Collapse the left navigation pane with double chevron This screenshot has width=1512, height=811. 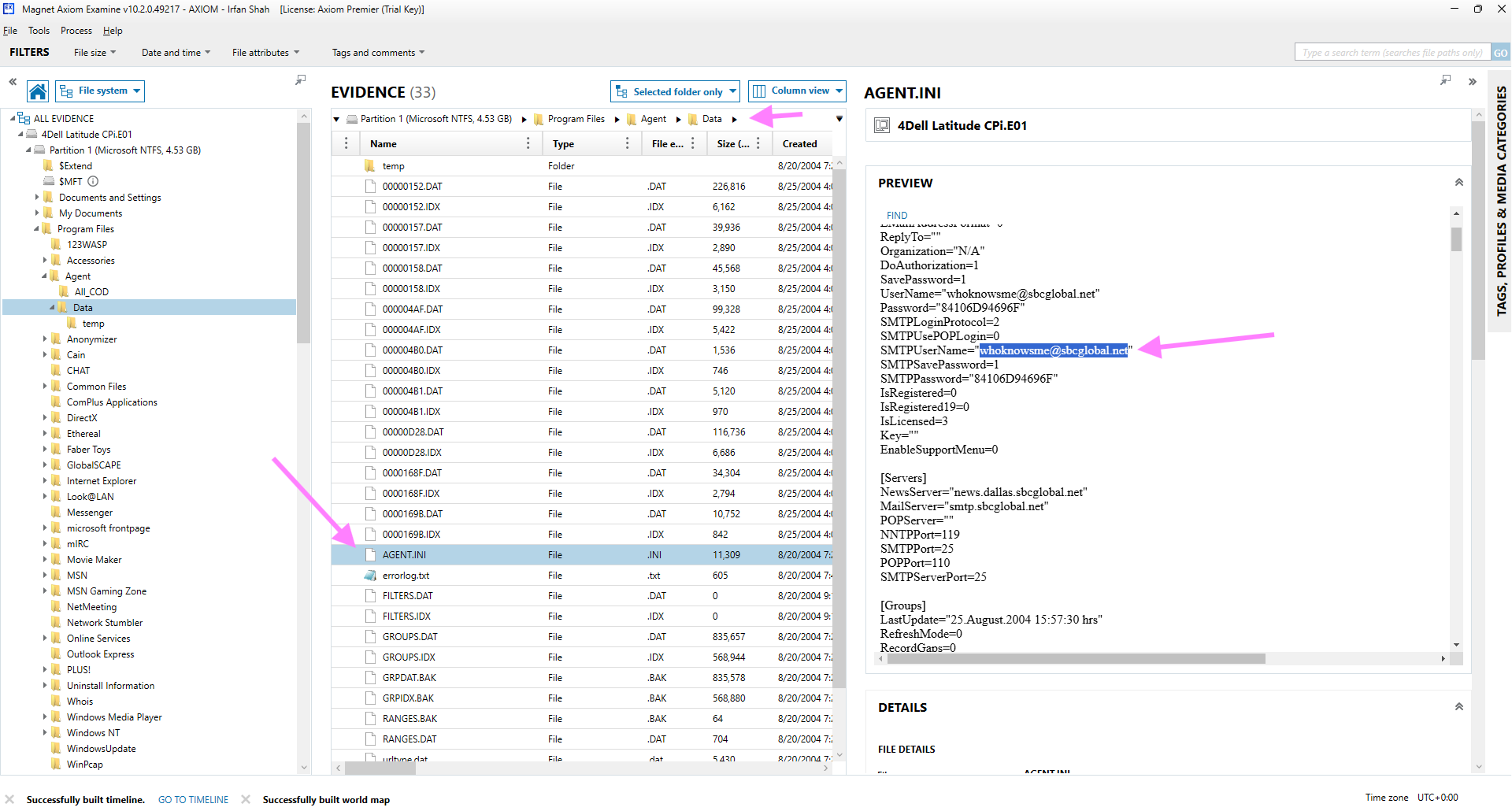pos(13,81)
